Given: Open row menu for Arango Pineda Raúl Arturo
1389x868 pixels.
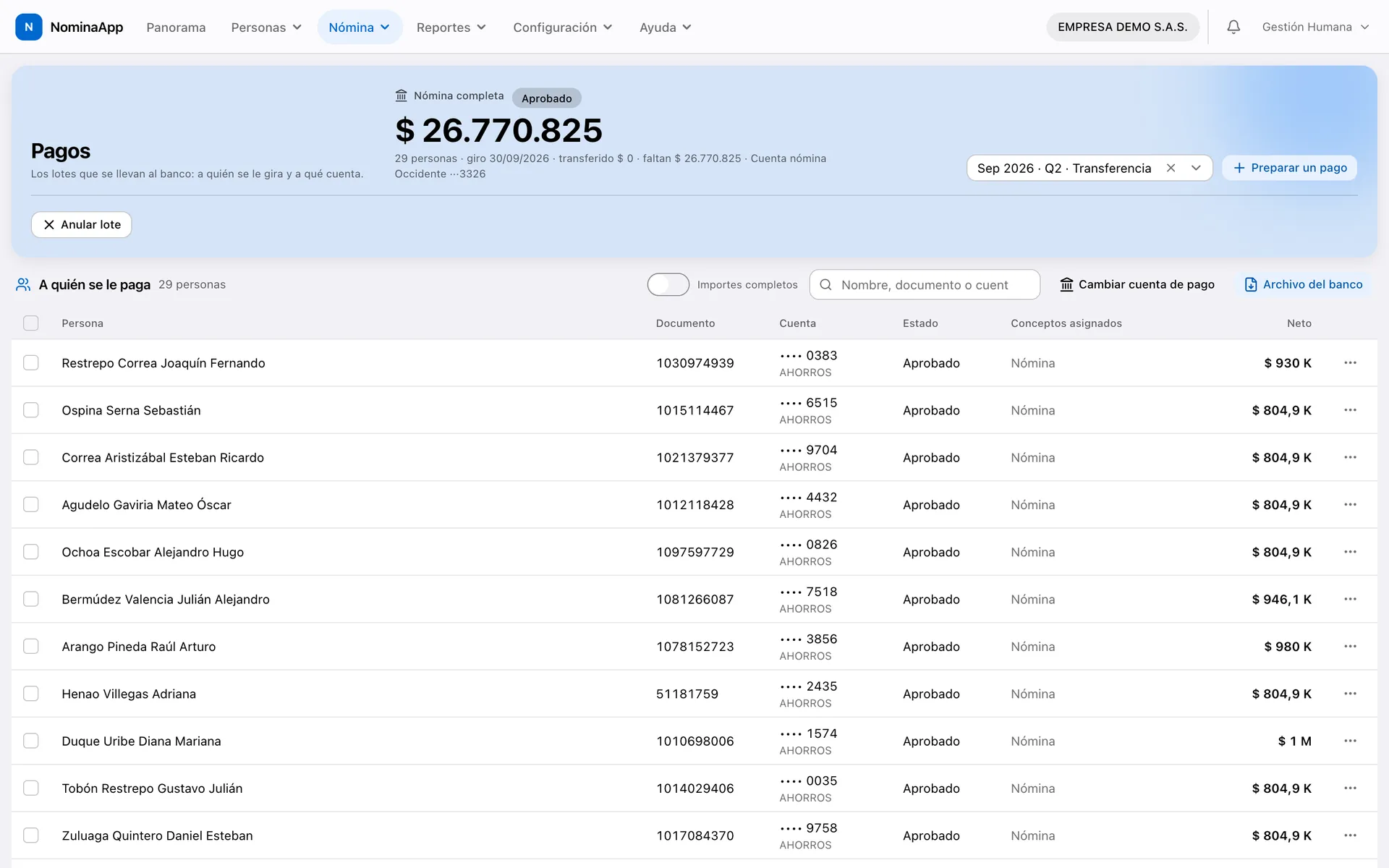Looking at the screenshot, I should coord(1350,646).
